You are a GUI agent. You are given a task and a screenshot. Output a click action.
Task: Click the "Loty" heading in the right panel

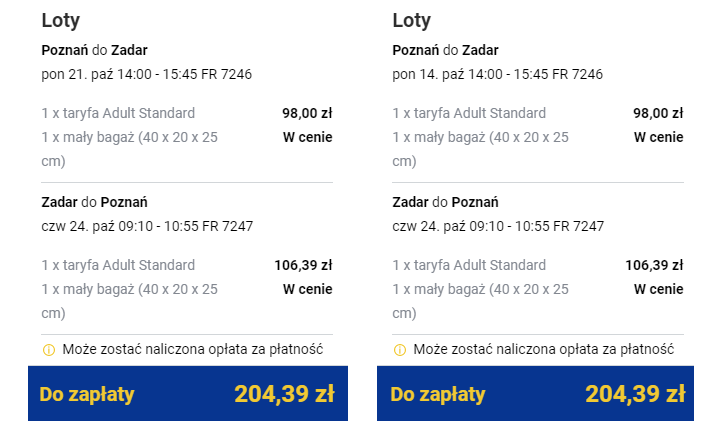pyautogui.click(x=412, y=20)
